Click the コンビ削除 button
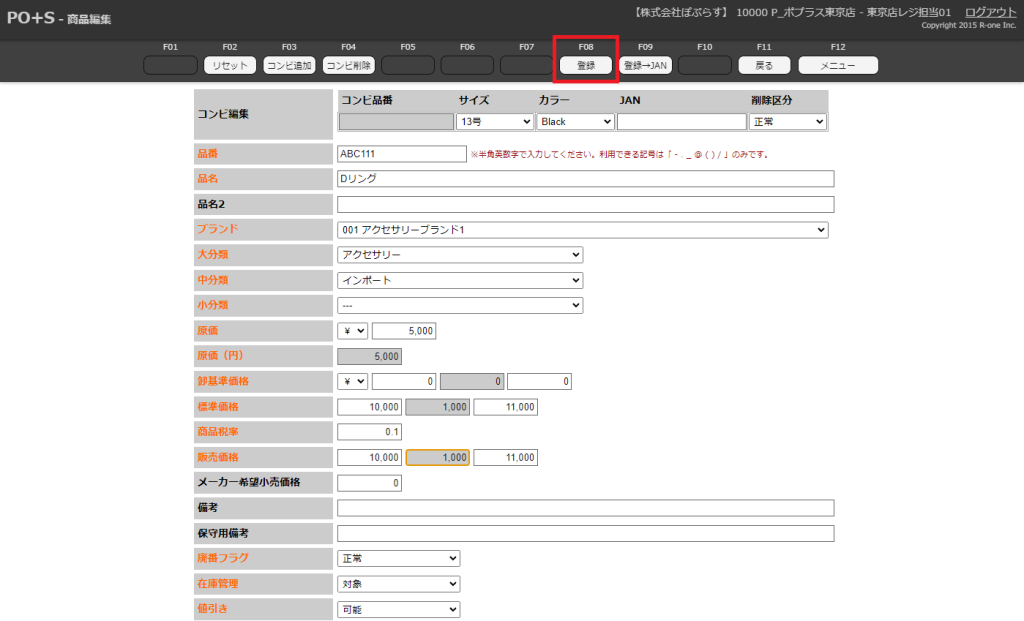Image resolution: width=1024 pixels, height=621 pixels. pos(348,65)
